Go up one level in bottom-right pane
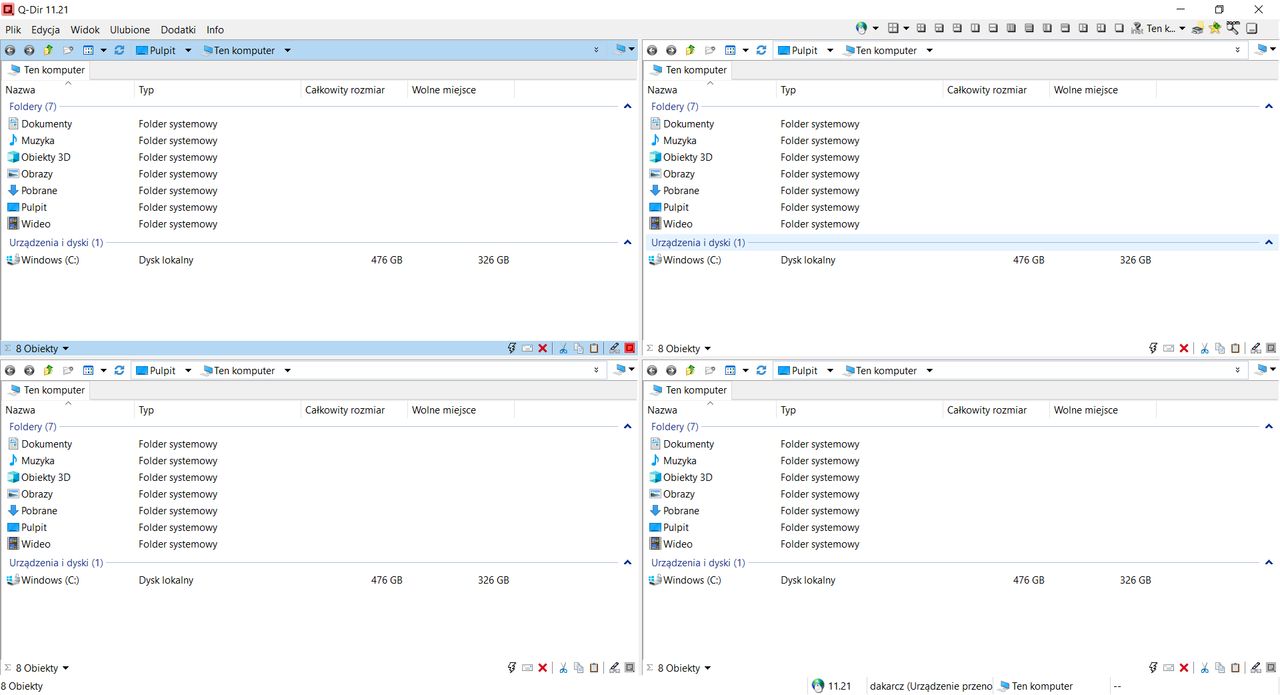The image size is (1280, 695). 690,370
